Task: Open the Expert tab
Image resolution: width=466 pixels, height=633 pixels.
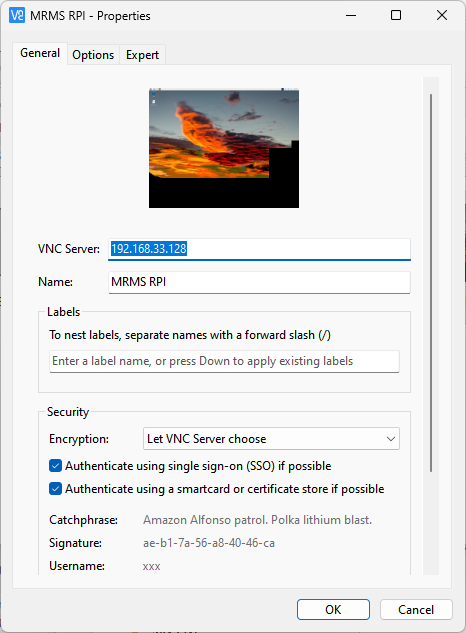Action: tap(142, 55)
